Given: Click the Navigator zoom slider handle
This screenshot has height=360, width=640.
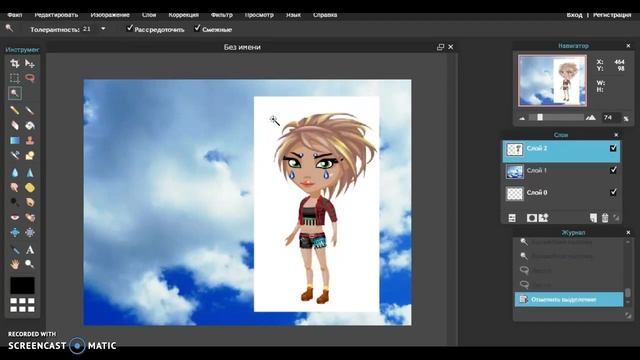Looking at the screenshot, I should click(x=540, y=118).
